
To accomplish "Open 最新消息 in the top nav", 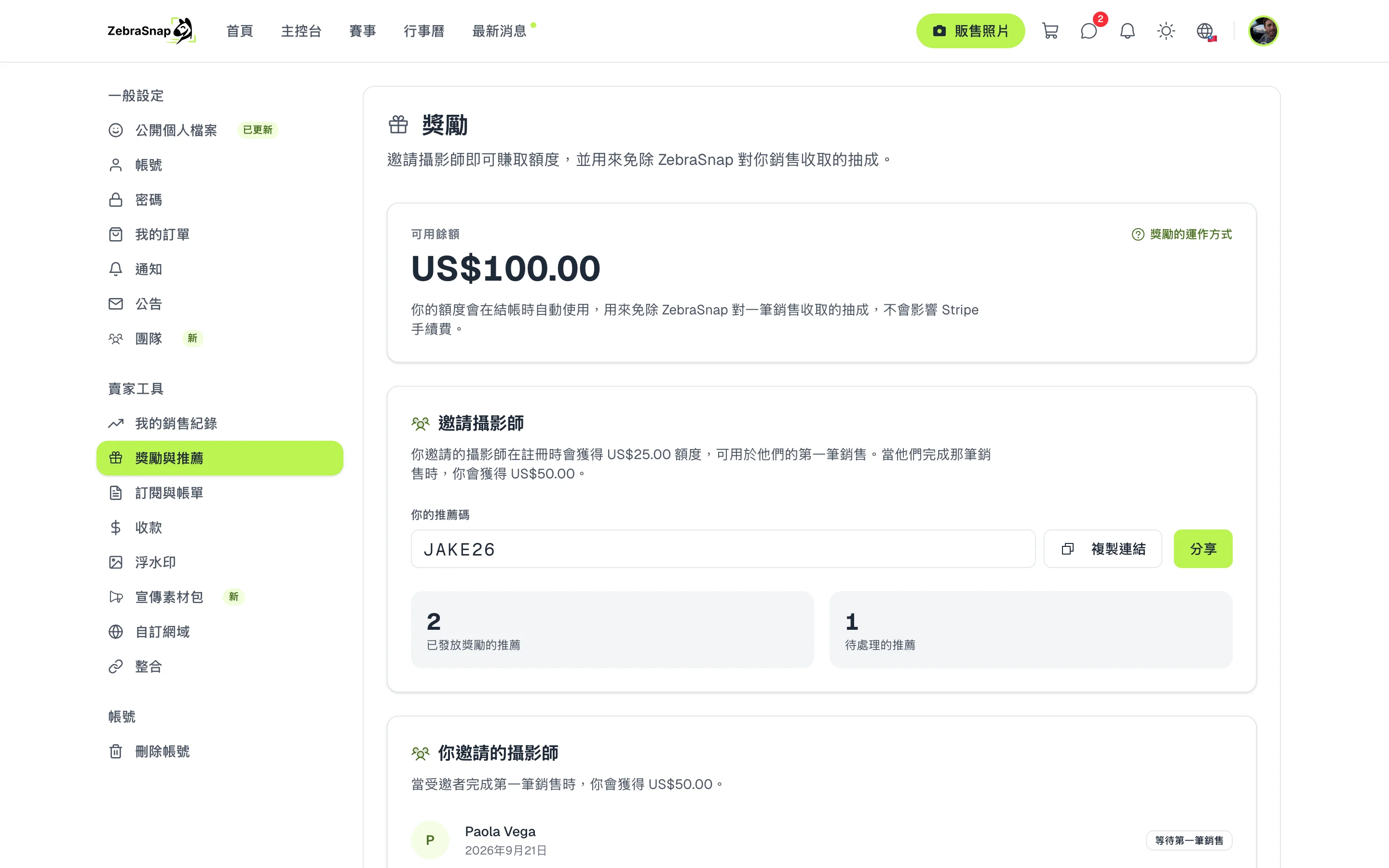I will tap(499, 31).
